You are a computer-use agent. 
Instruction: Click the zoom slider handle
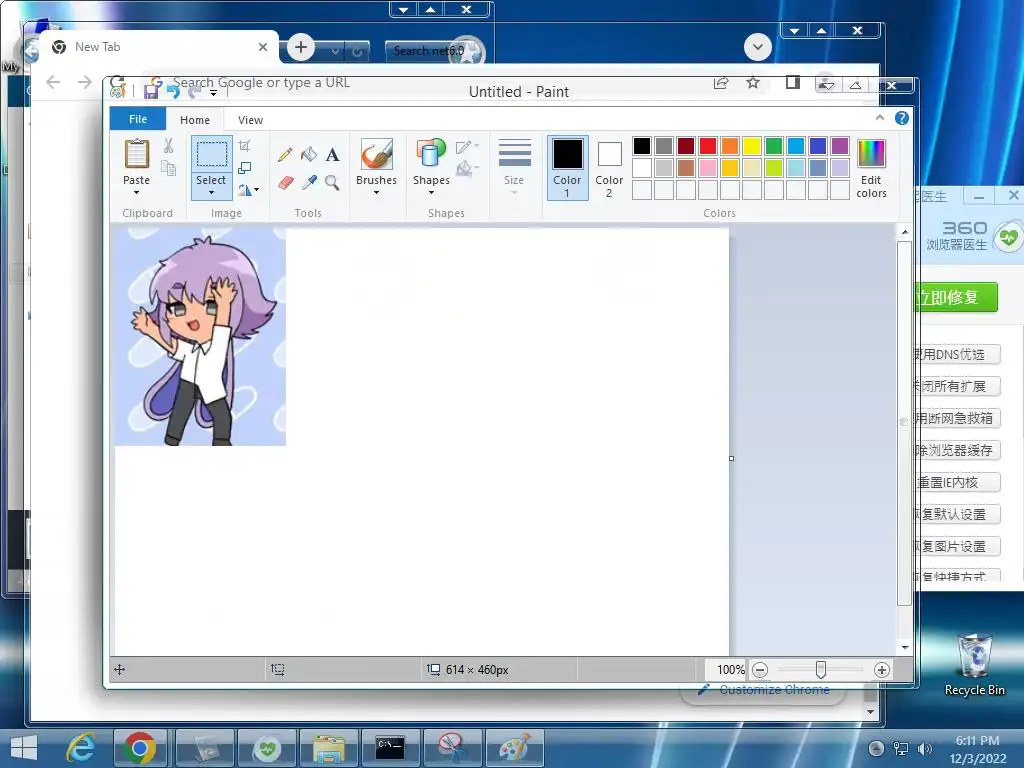tap(821, 669)
